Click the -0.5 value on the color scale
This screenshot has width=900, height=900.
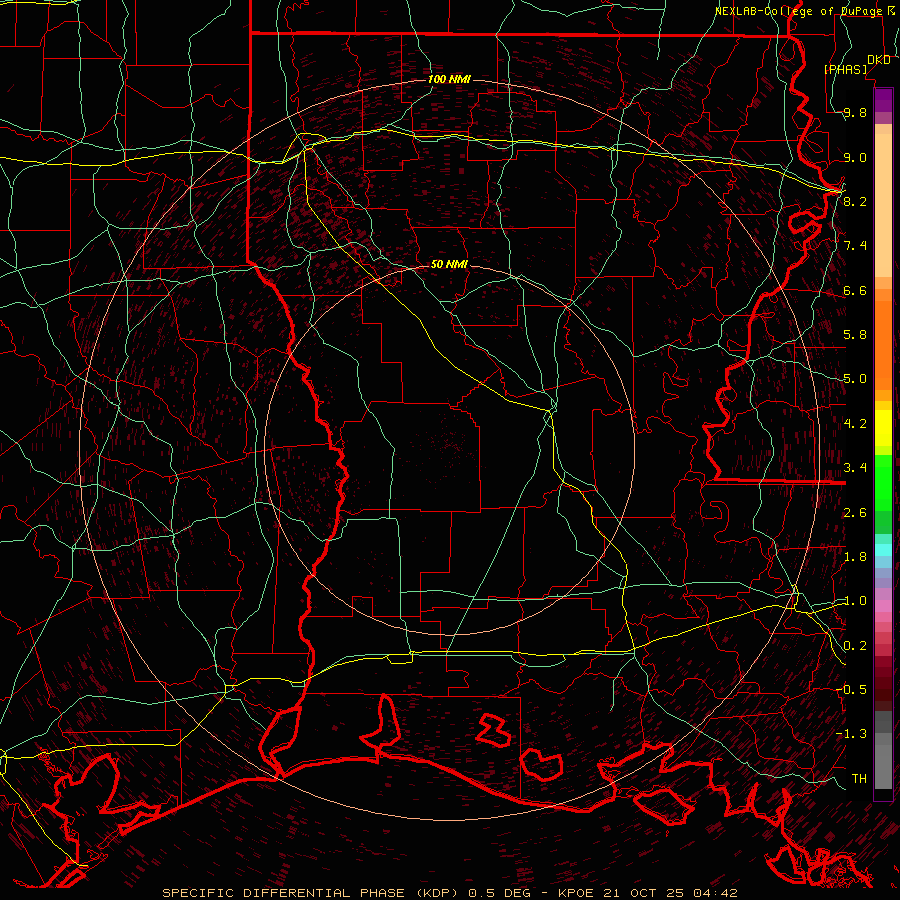851,689
